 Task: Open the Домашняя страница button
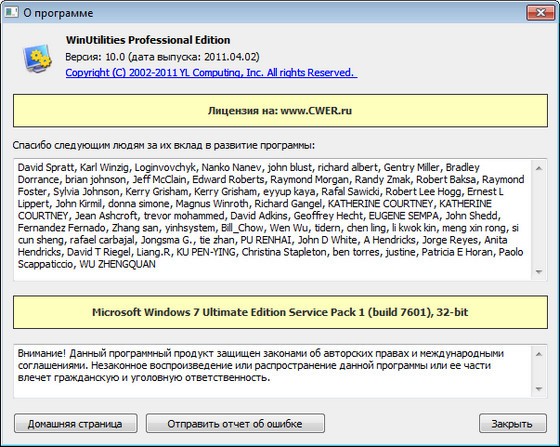[76, 423]
